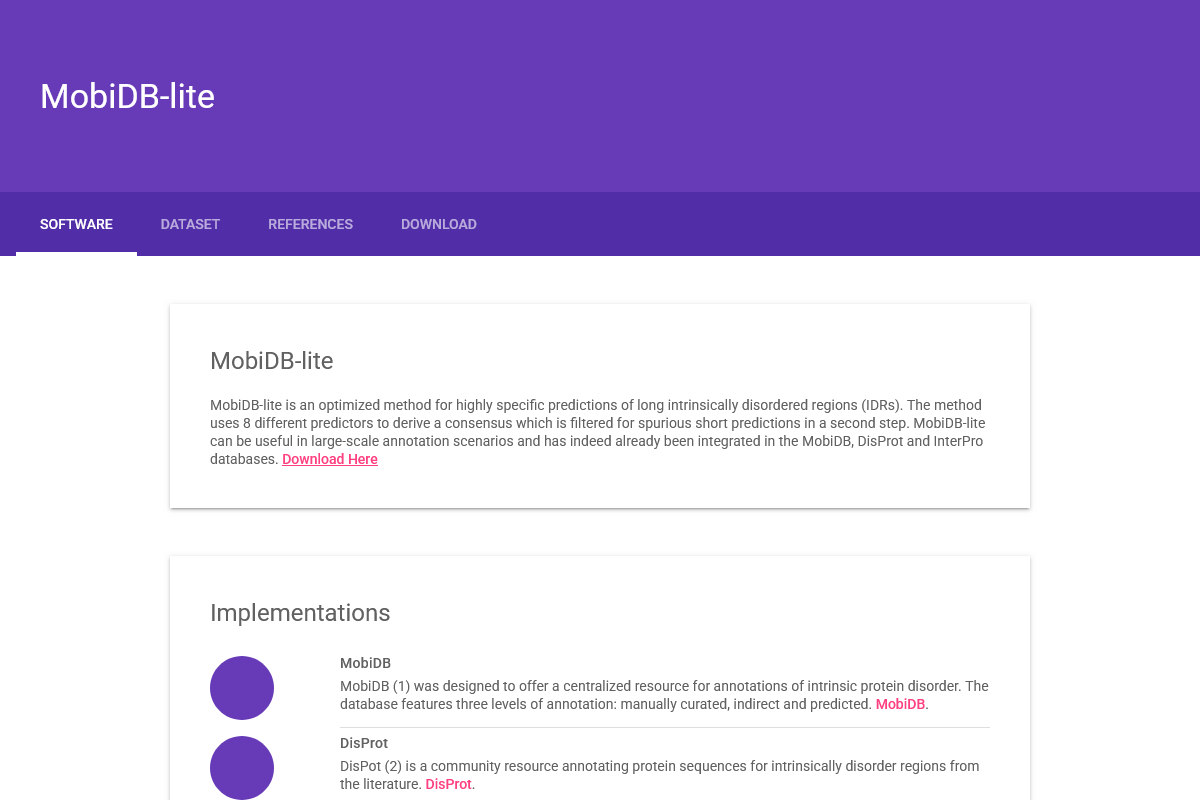This screenshot has width=1200, height=800.
Task: Click the Download Here link
Action: click(x=329, y=459)
